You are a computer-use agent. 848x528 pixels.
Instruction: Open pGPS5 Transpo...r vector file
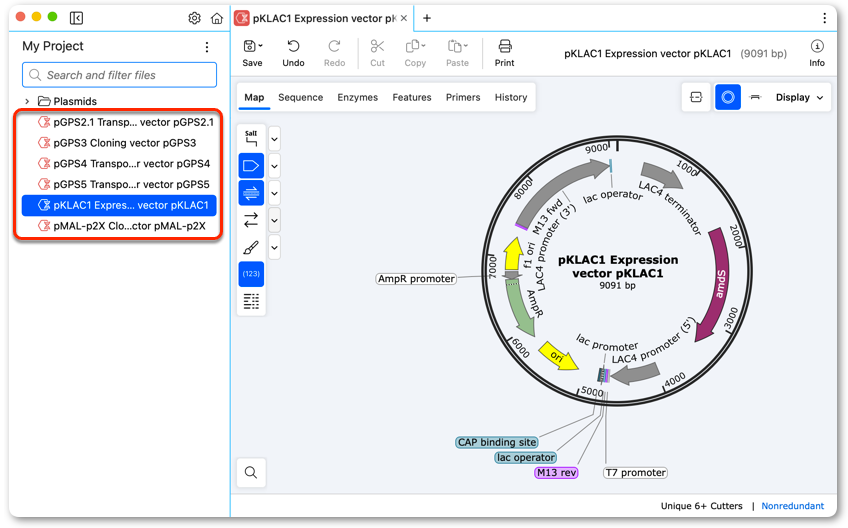coord(119,184)
